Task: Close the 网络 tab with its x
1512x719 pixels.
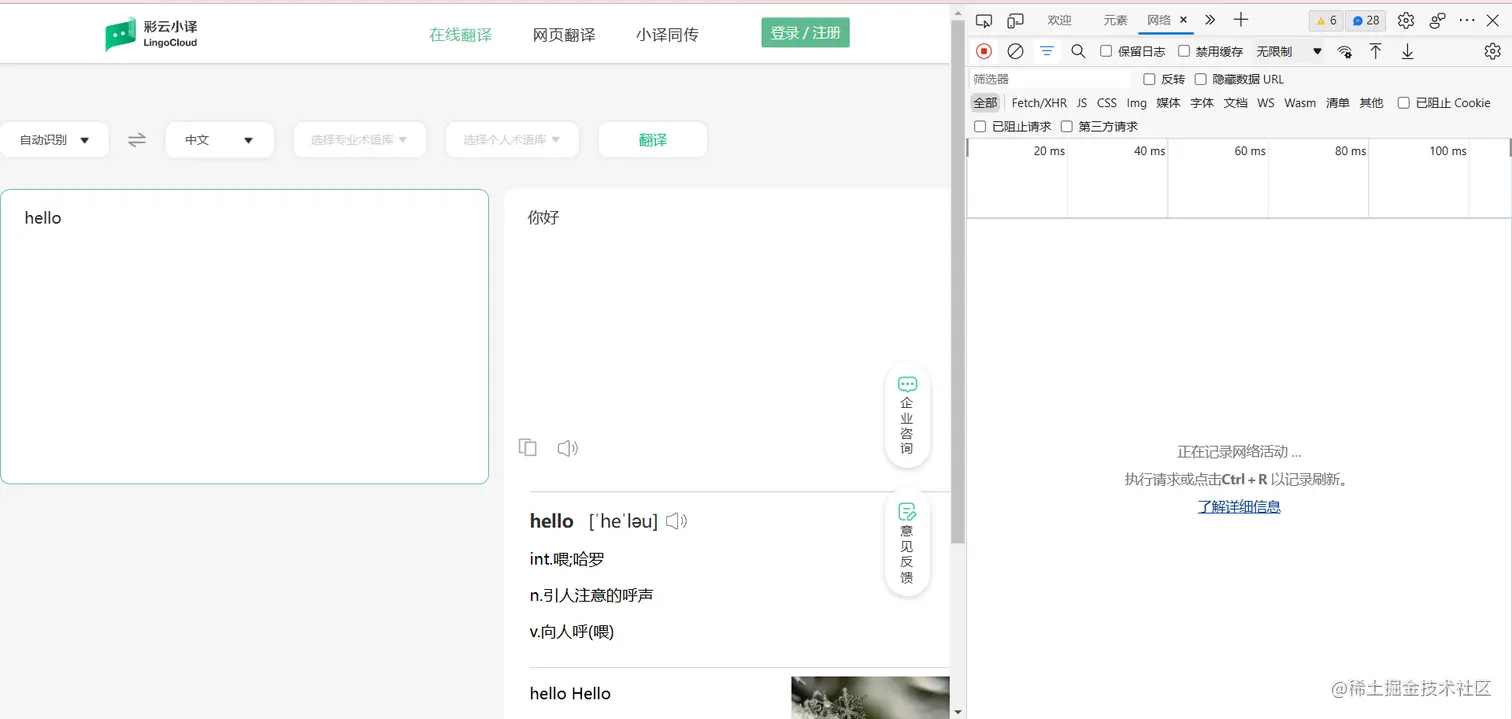Action: 1184,20
